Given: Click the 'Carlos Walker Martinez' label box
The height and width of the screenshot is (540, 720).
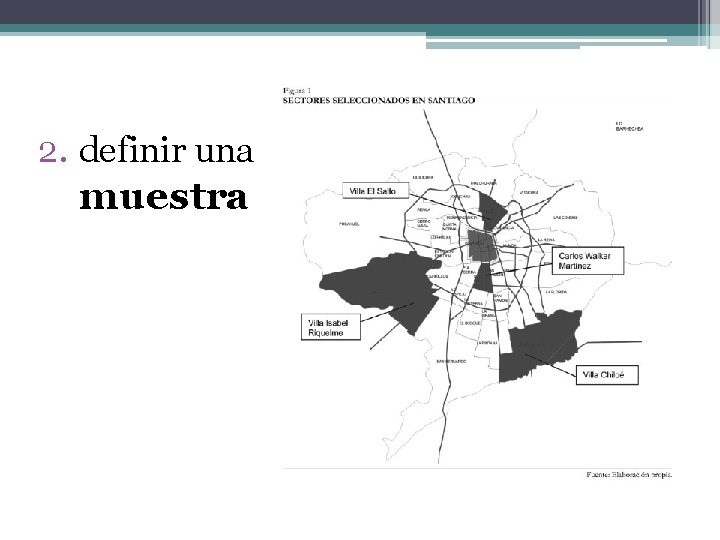Looking at the screenshot, I should pos(588,261).
